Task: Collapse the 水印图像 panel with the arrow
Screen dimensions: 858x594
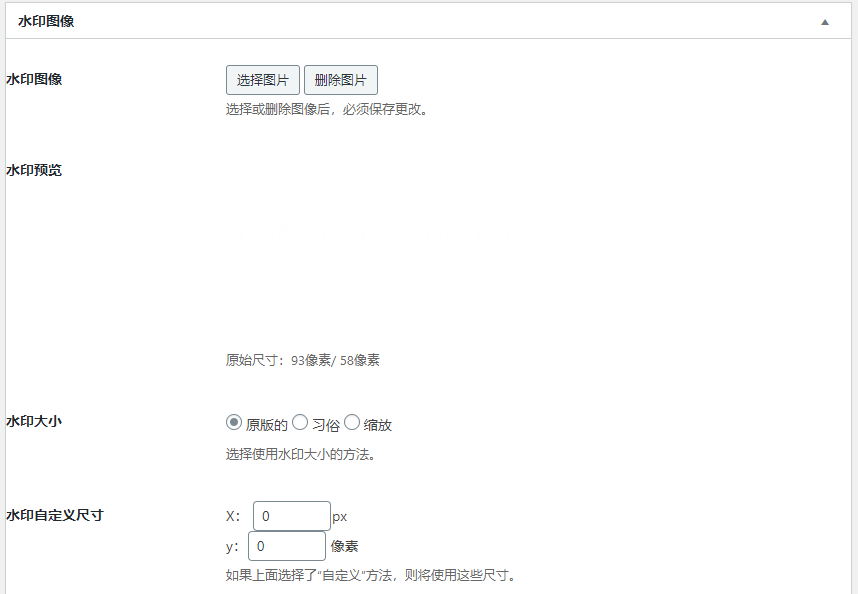Action: point(825,21)
